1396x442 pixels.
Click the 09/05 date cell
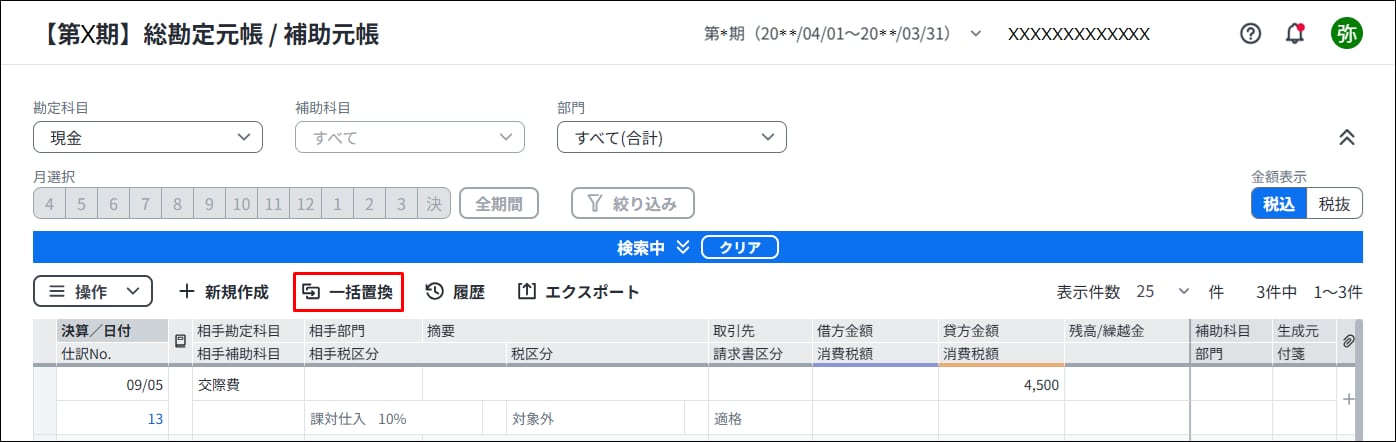113,383
